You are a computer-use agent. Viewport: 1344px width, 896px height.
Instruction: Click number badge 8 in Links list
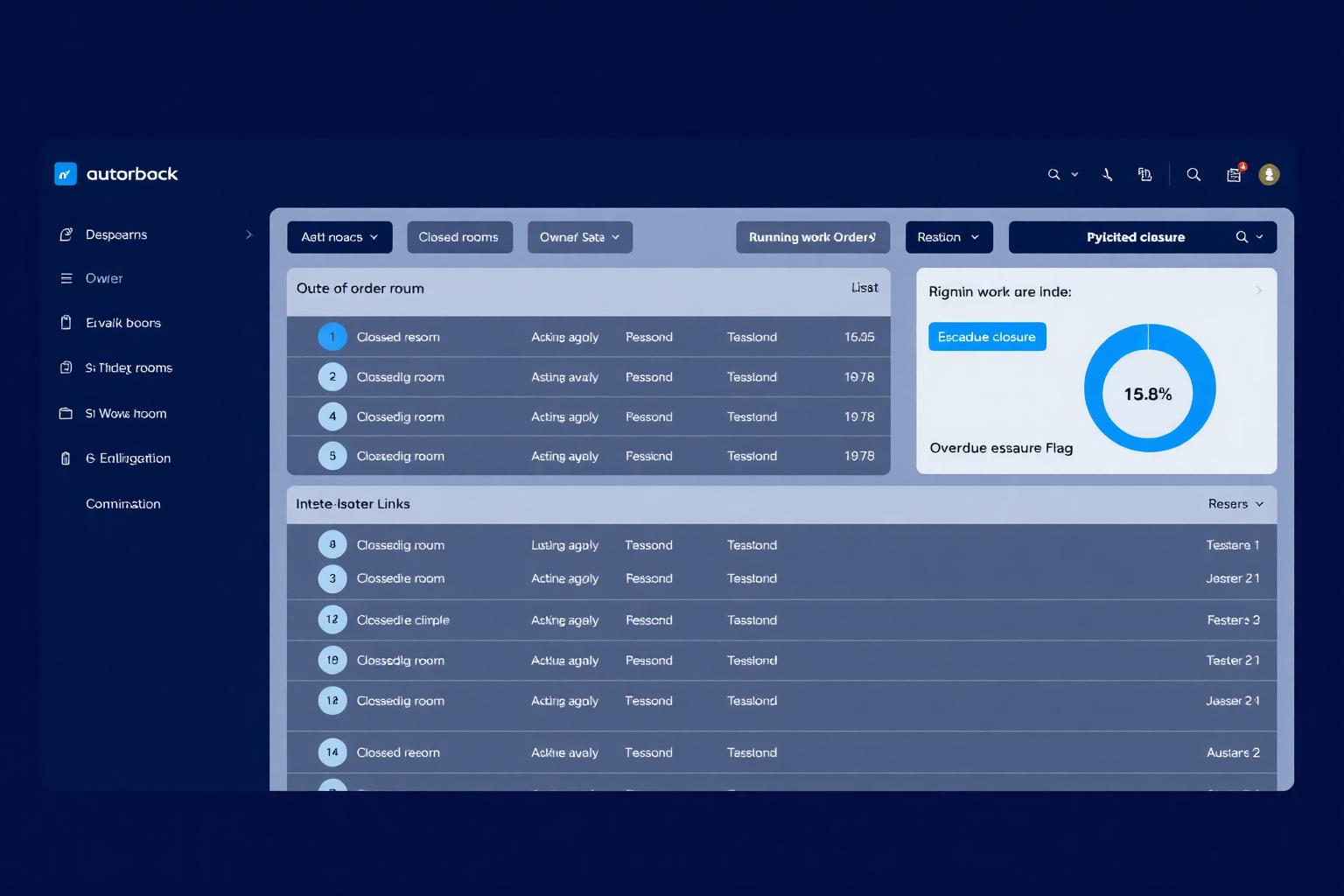pyautogui.click(x=332, y=544)
